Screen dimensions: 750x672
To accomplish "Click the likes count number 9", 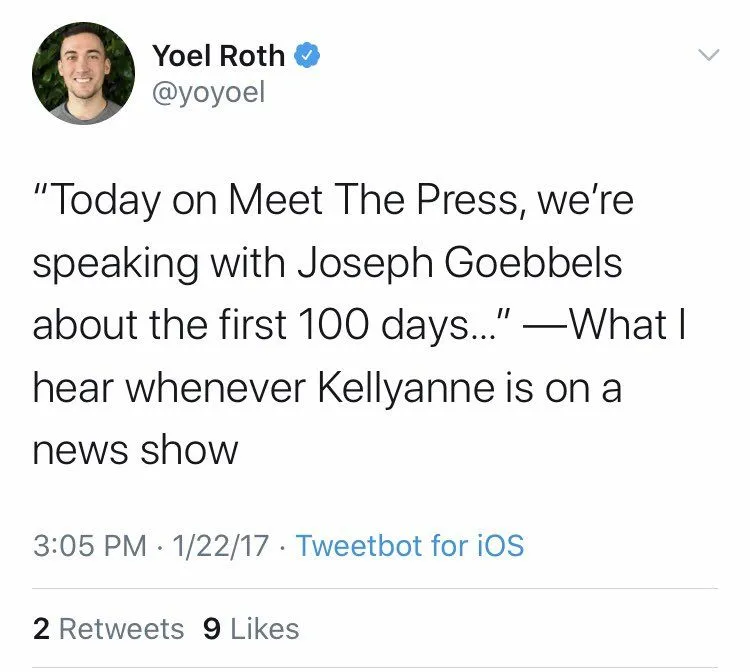I will [x=211, y=629].
